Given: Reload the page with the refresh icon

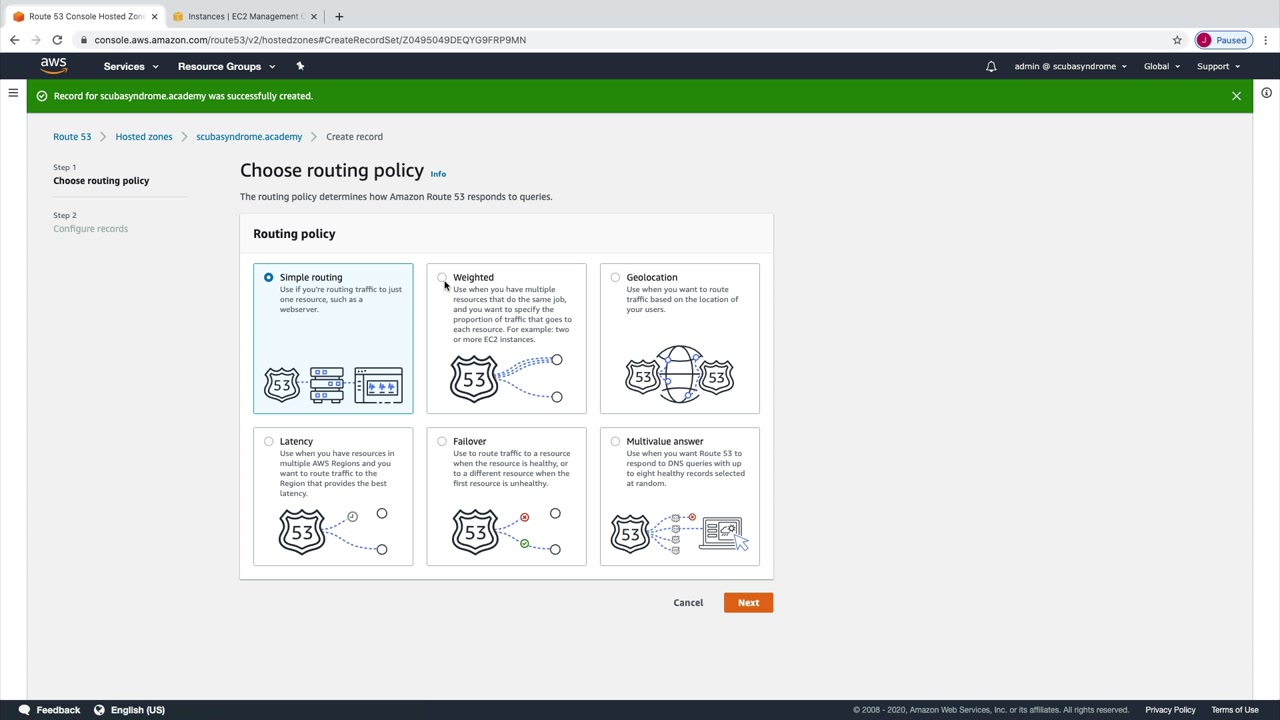Looking at the screenshot, I should coord(57,40).
